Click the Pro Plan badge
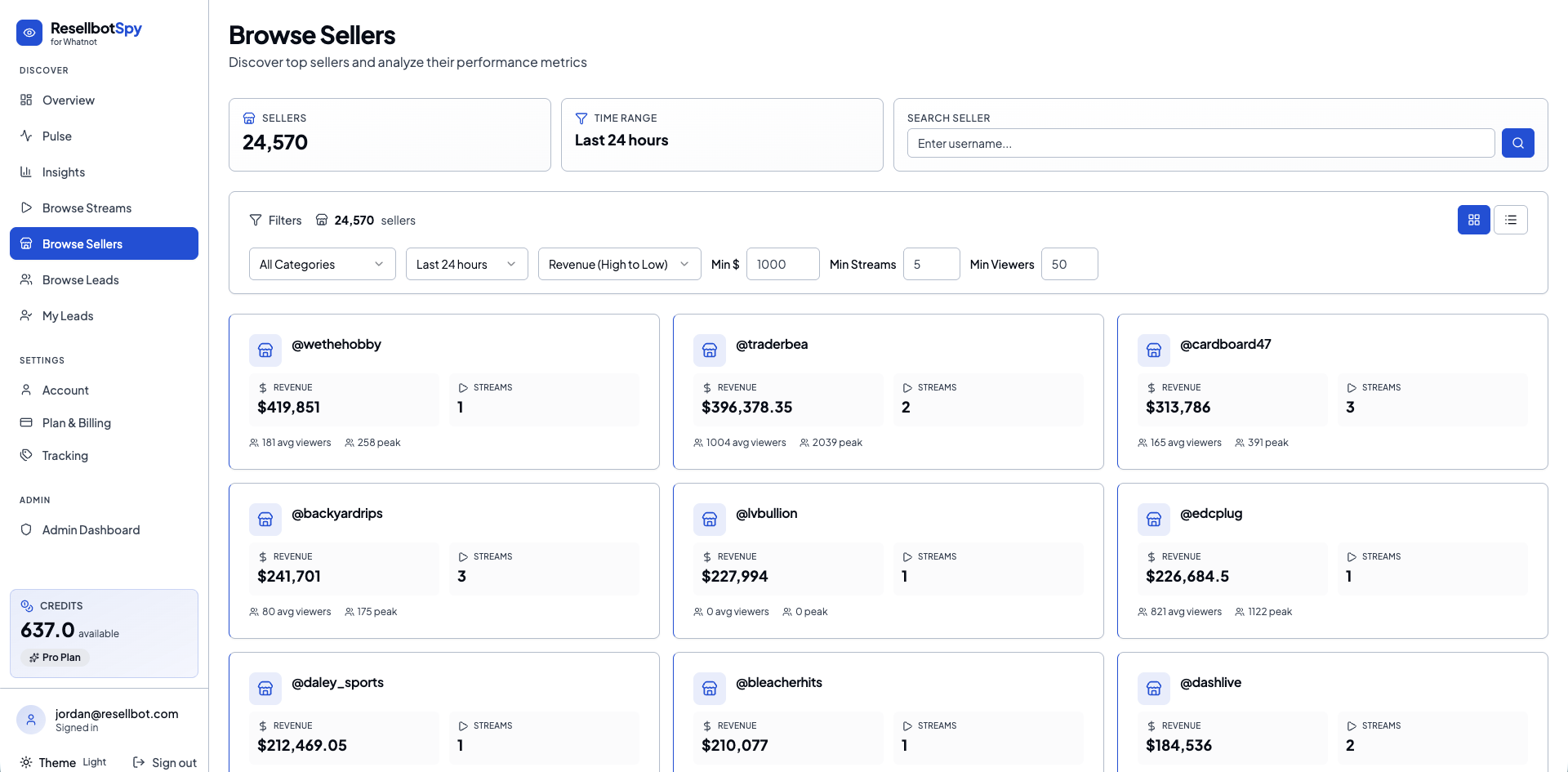Screen dimensions: 1568x772 pyautogui.click(x=56, y=658)
